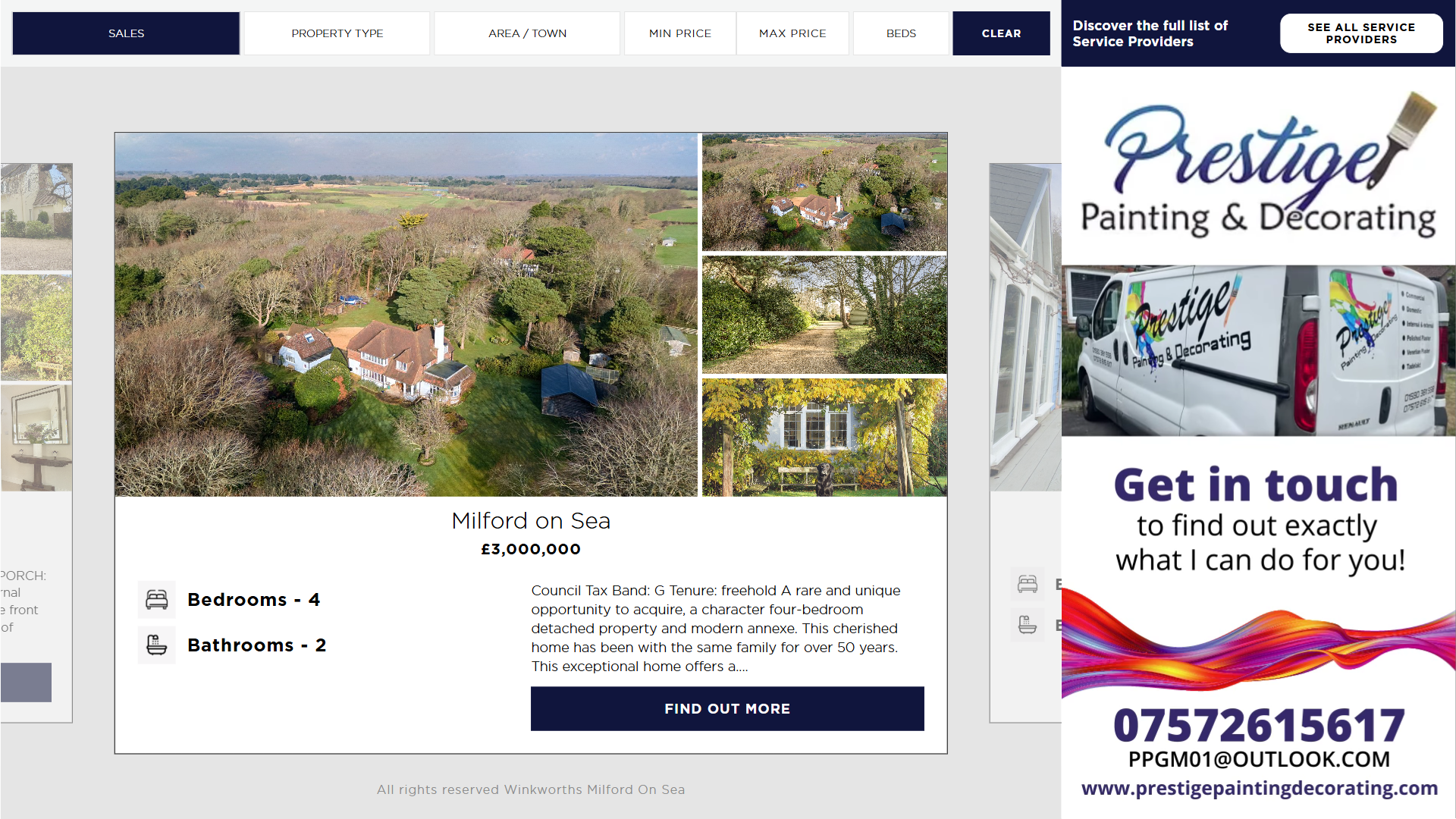Open the BEDS filter
1456x819 pixels.
pyautogui.click(x=901, y=33)
